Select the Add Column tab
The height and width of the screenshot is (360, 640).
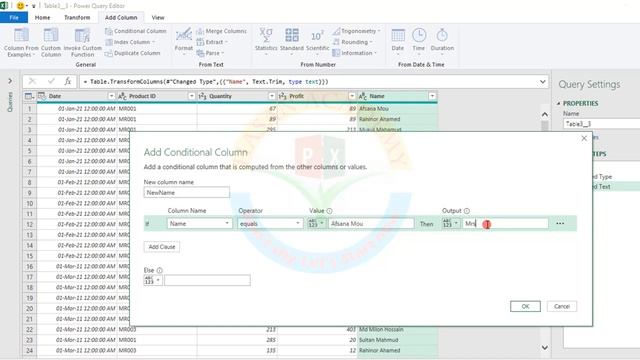pos(121,18)
